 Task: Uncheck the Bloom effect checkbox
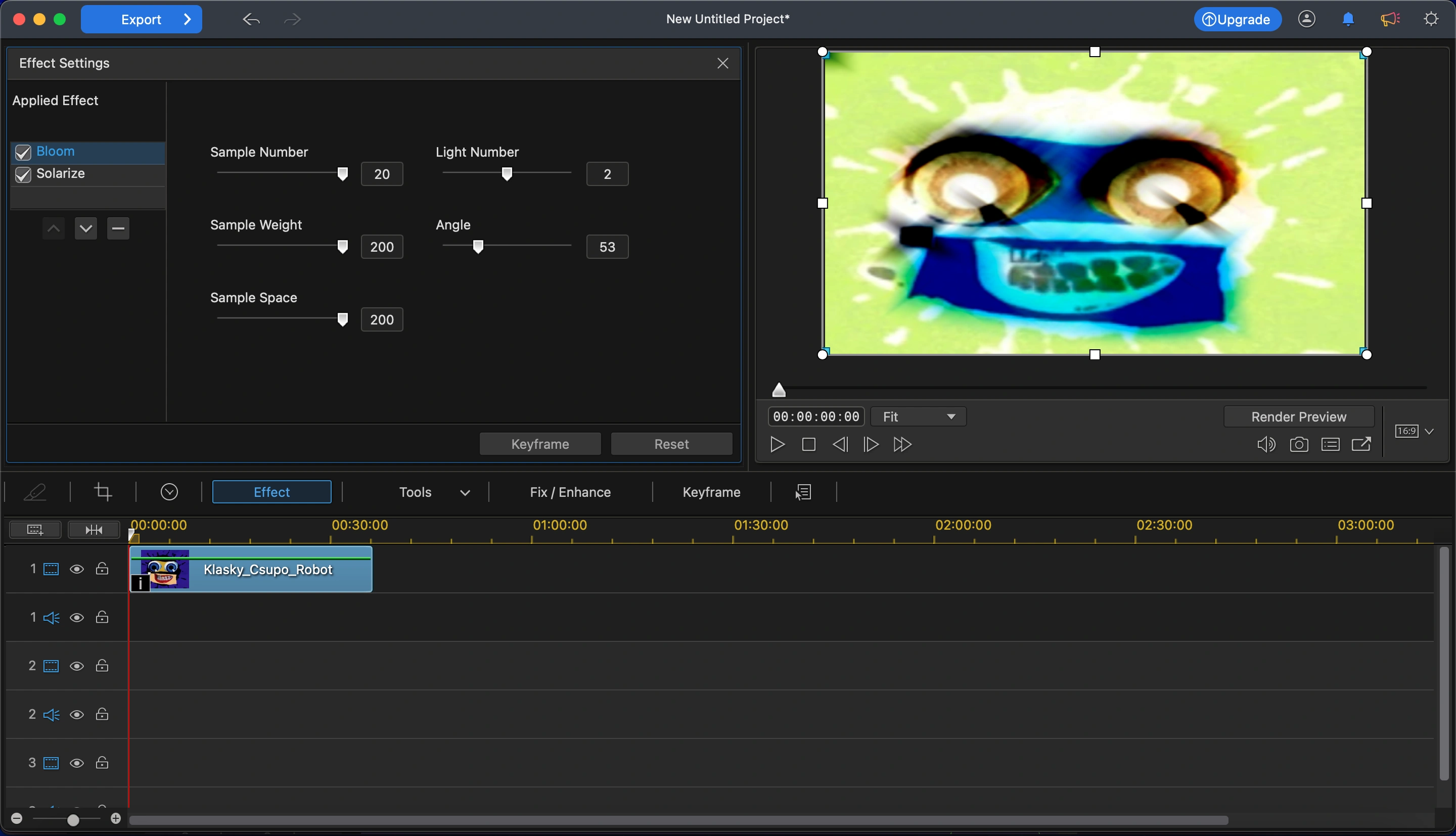click(23, 152)
